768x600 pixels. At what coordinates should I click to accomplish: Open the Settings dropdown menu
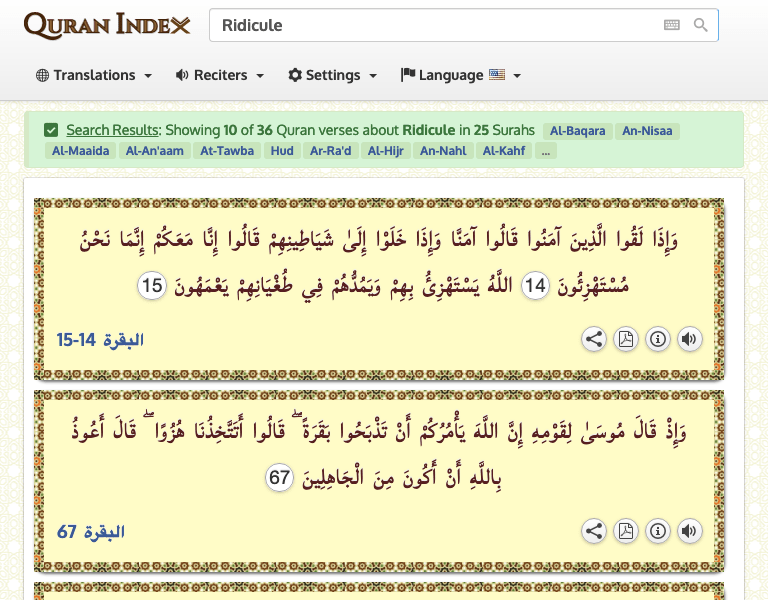pyautogui.click(x=333, y=75)
